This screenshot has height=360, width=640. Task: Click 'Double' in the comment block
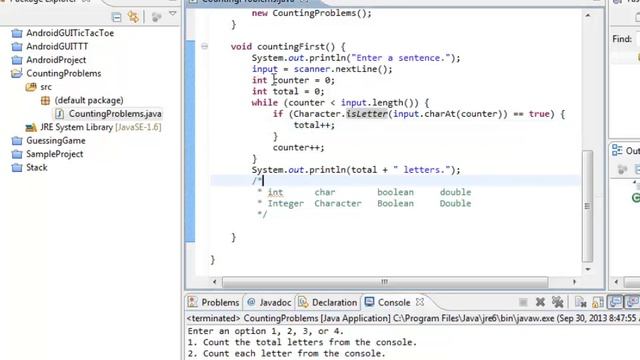[x=455, y=203]
